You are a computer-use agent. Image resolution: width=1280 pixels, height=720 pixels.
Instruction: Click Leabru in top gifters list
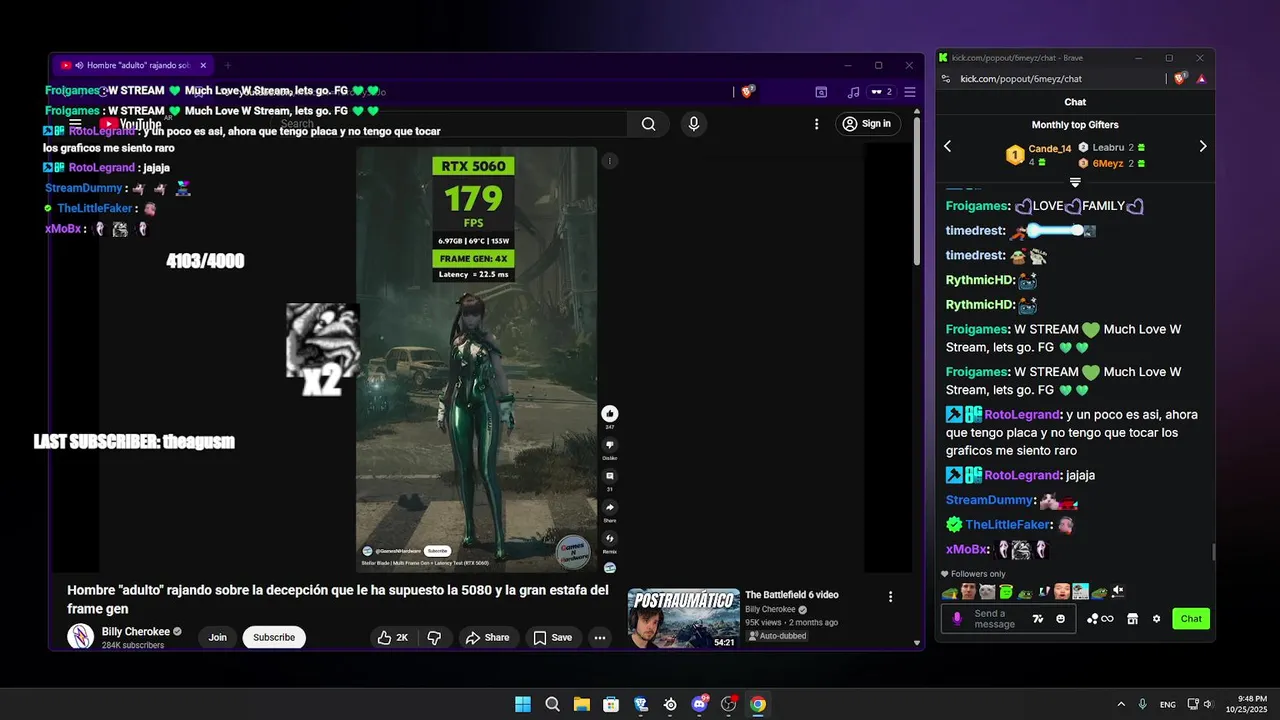tap(1108, 147)
